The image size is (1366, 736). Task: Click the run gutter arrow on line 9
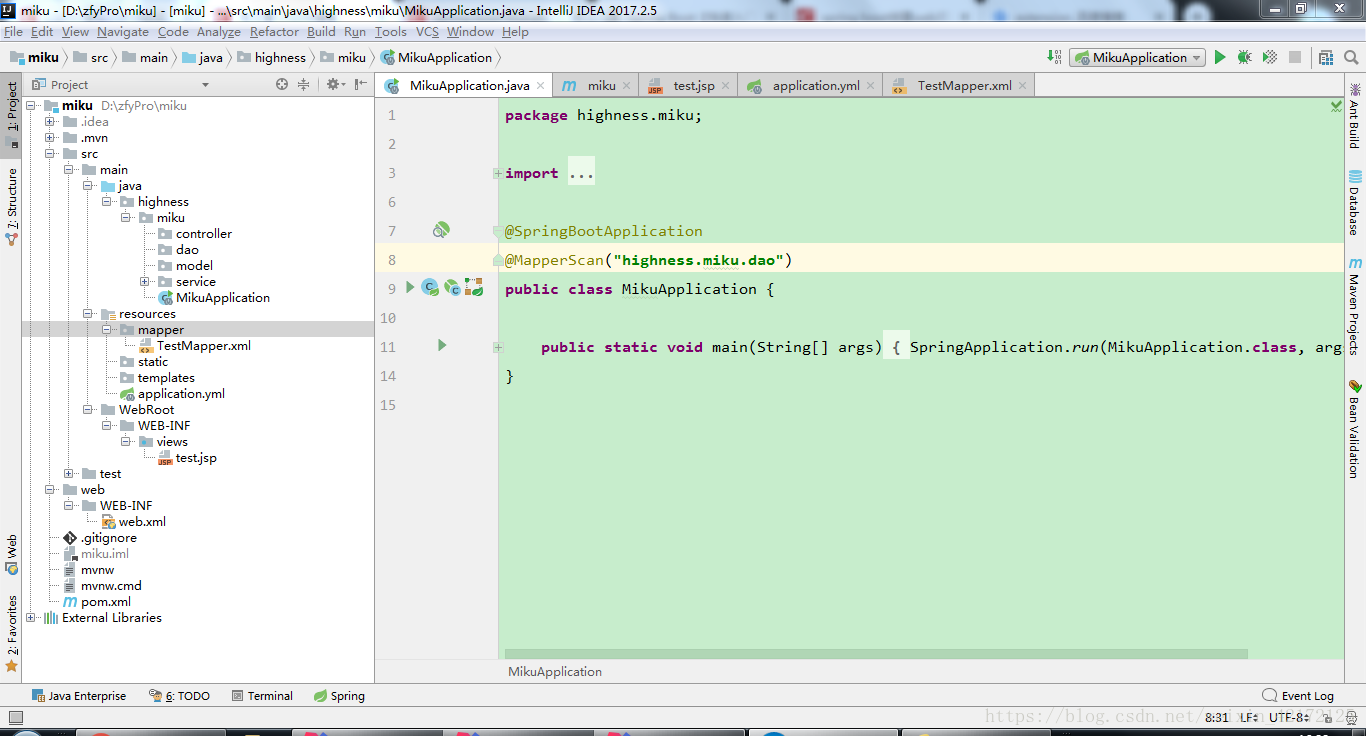point(410,288)
